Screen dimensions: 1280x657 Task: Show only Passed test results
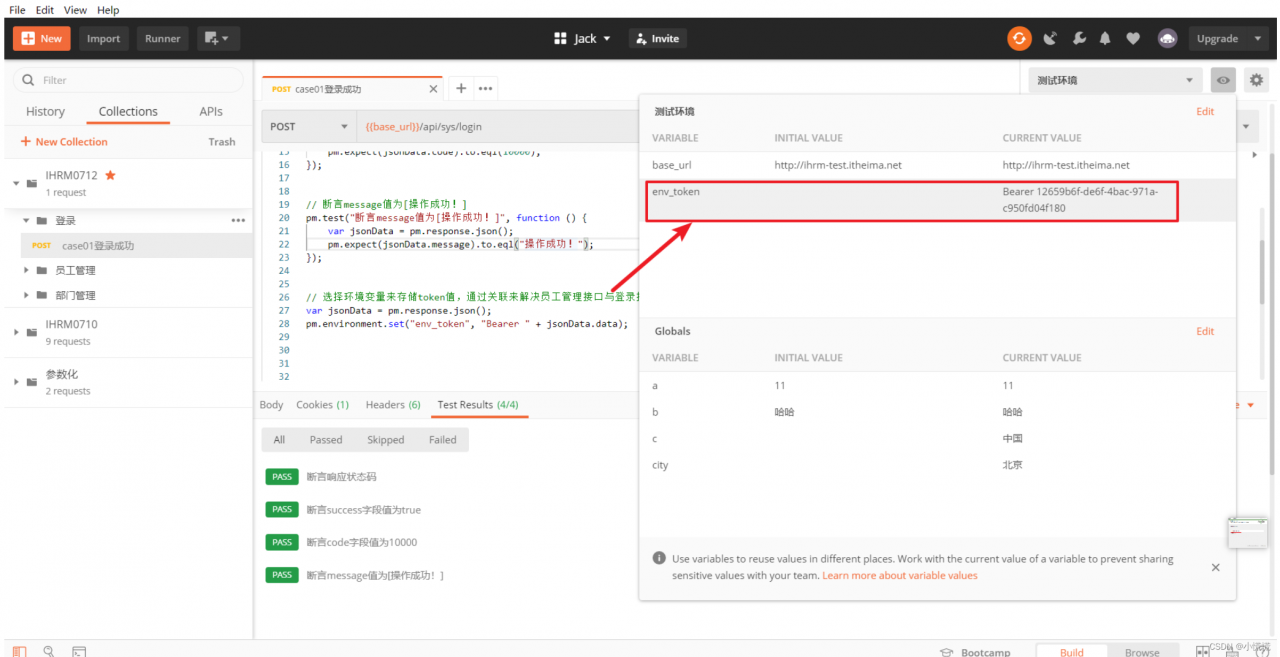(326, 440)
